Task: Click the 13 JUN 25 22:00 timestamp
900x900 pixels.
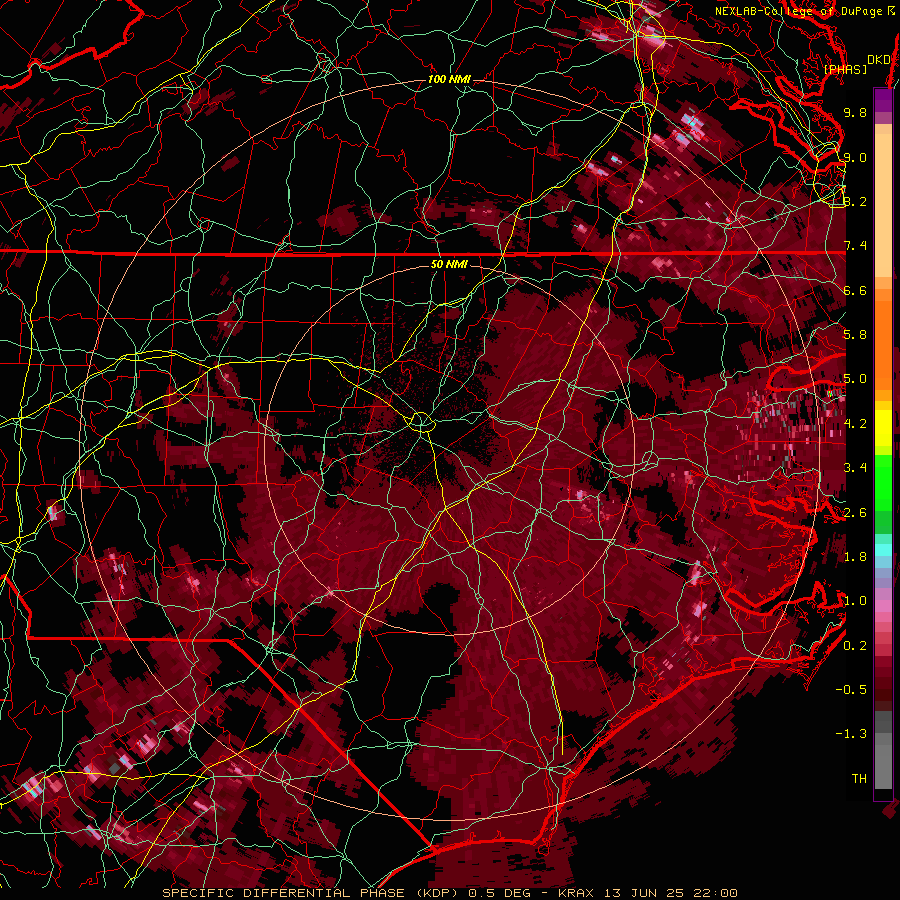Action: (x=670, y=893)
